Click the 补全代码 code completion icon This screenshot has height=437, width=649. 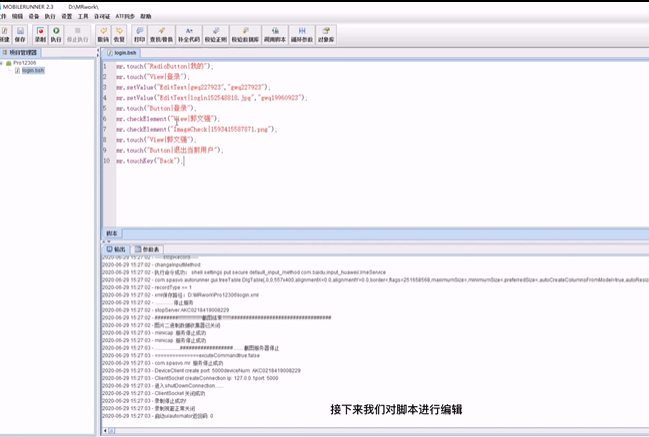coord(190,33)
